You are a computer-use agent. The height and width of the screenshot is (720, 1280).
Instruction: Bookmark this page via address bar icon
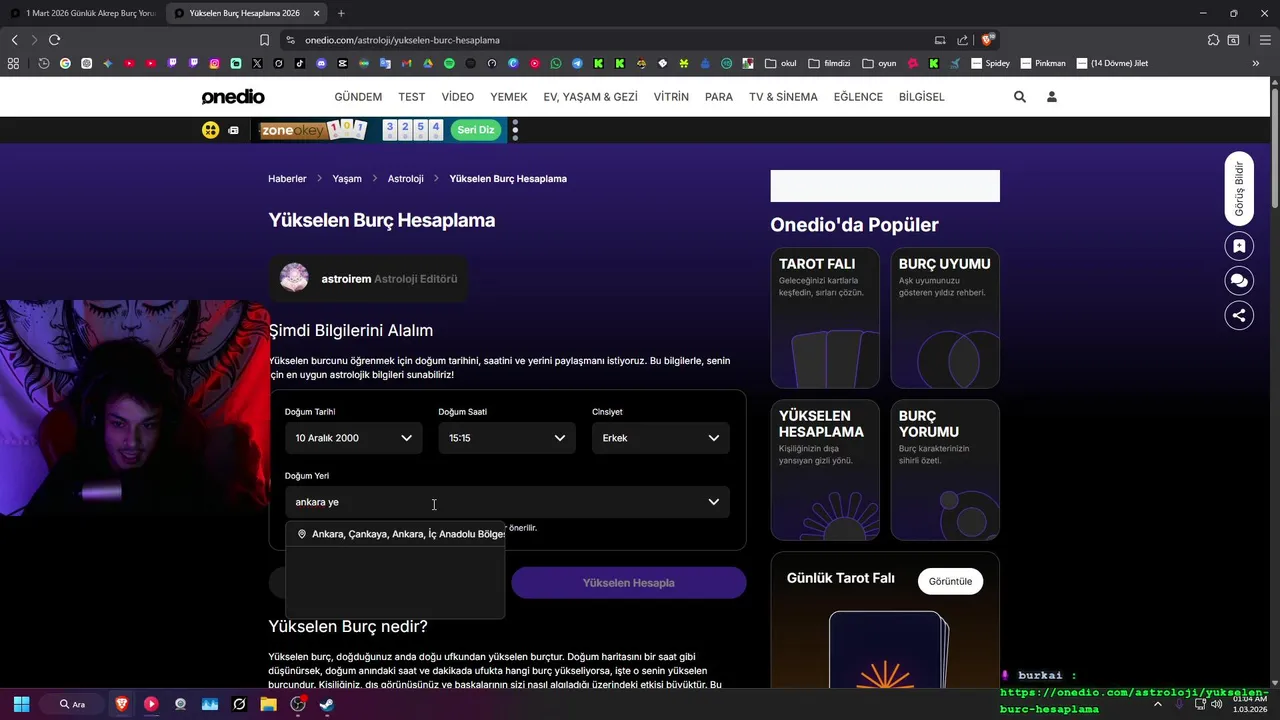click(264, 40)
